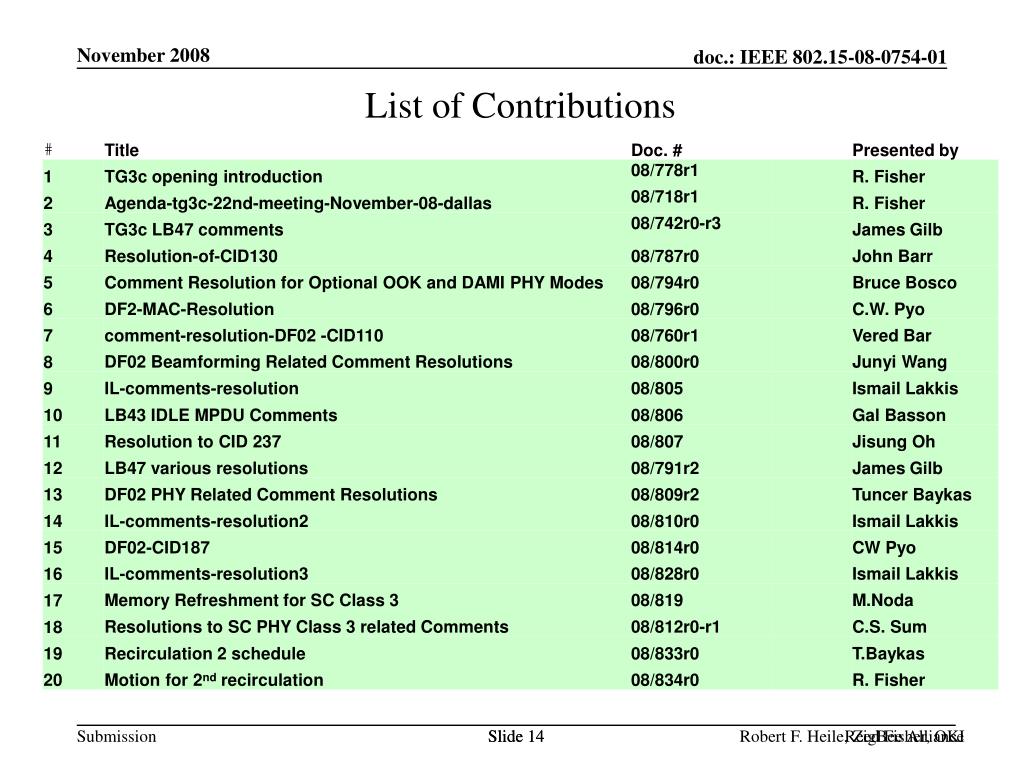The width and height of the screenshot is (1024, 768).
Task: Click document number '08/778r1'
Action: 664,170
